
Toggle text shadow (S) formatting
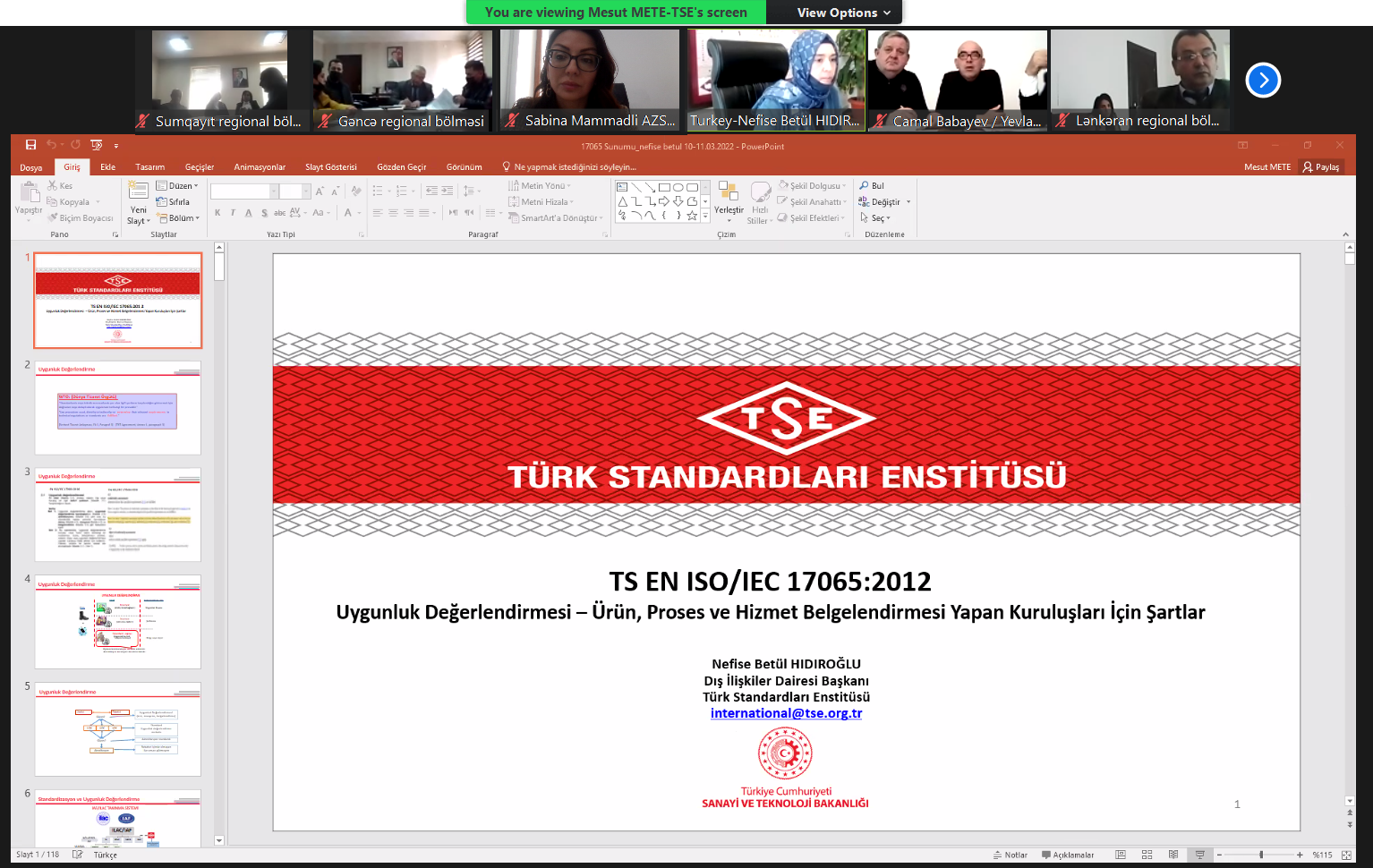[264, 213]
